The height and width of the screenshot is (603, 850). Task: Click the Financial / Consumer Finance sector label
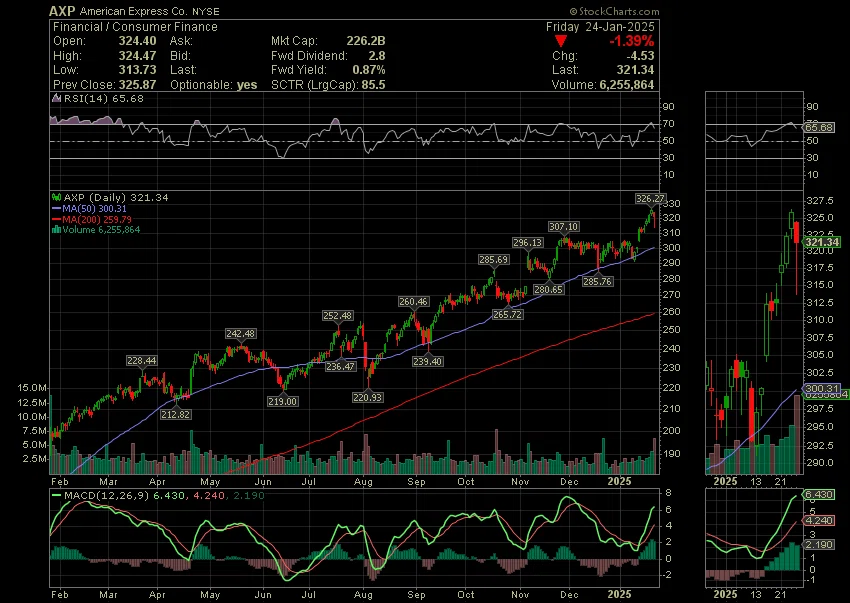135,27
